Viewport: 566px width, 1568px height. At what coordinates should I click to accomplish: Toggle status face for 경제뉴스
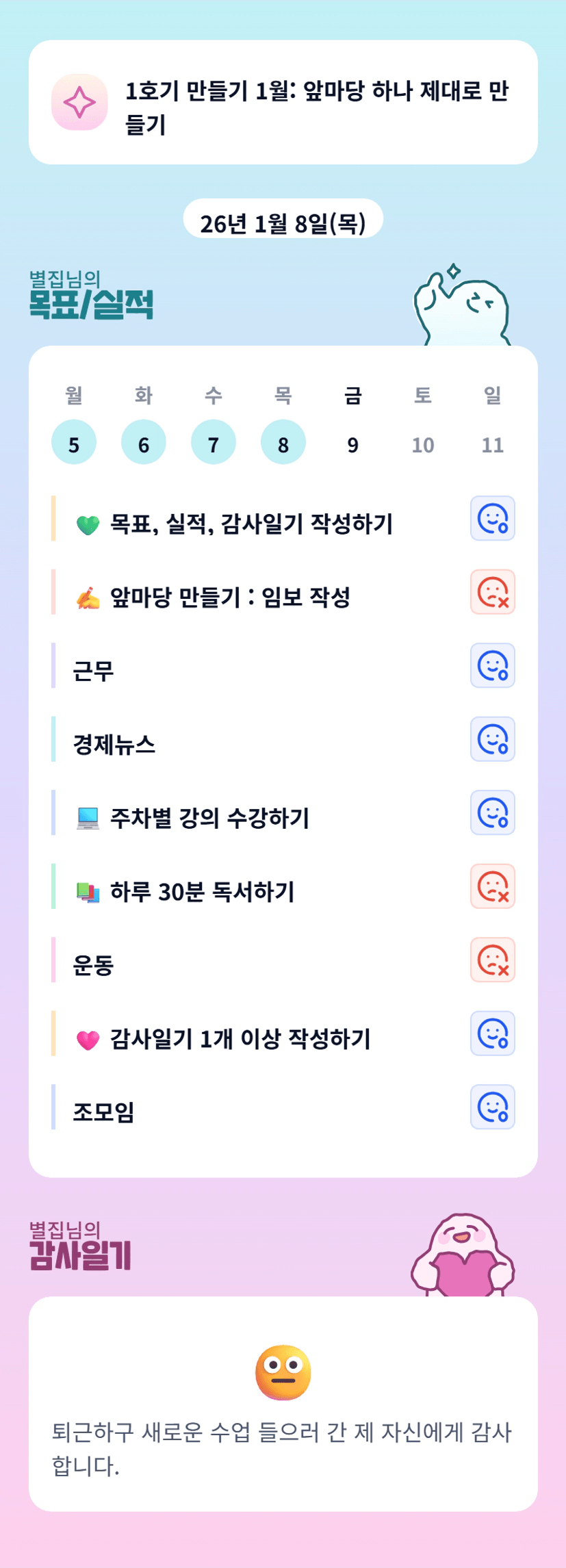(492, 739)
